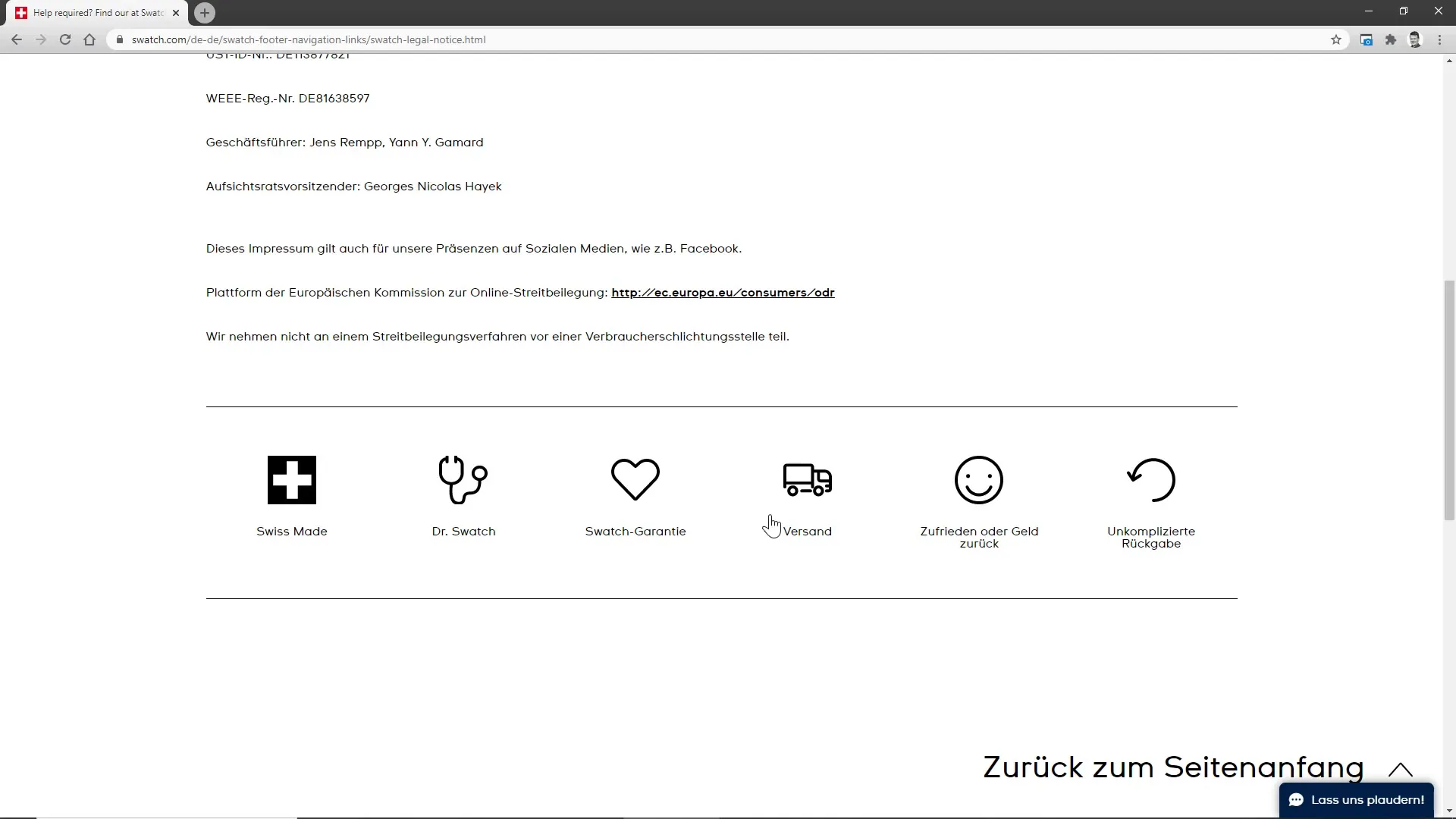Open the 'Lass uns plaudern!' chat button
The image size is (1456, 819).
click(x=1356, y=800)
